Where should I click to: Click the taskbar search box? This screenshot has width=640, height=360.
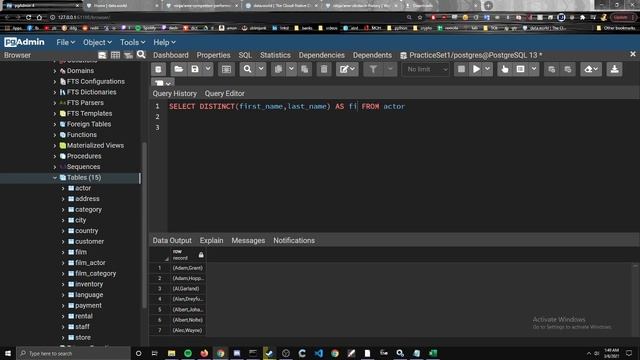pos(73,353)
